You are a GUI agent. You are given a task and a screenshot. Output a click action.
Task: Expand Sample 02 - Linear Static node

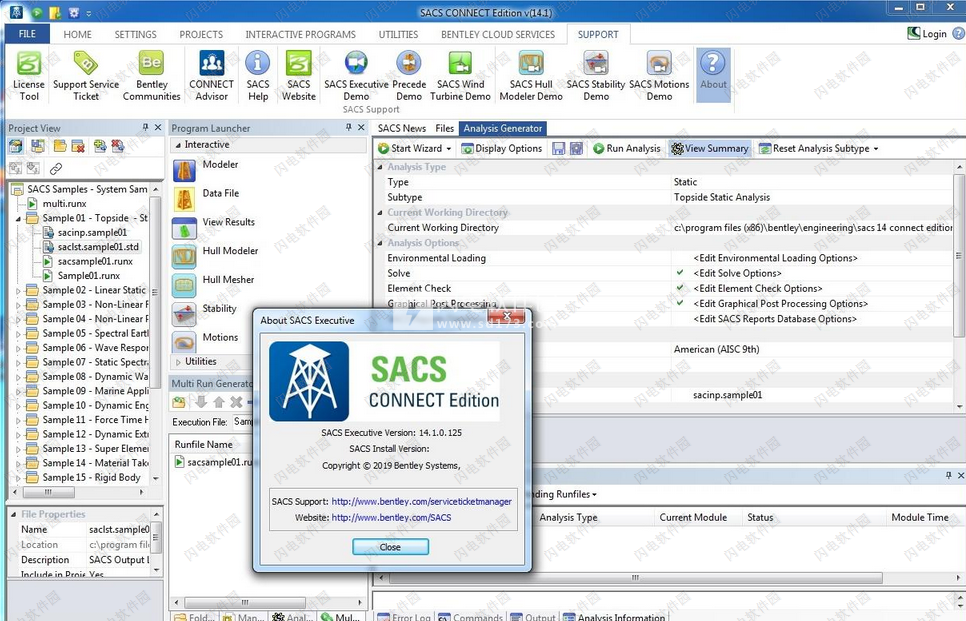coord(18,290)
